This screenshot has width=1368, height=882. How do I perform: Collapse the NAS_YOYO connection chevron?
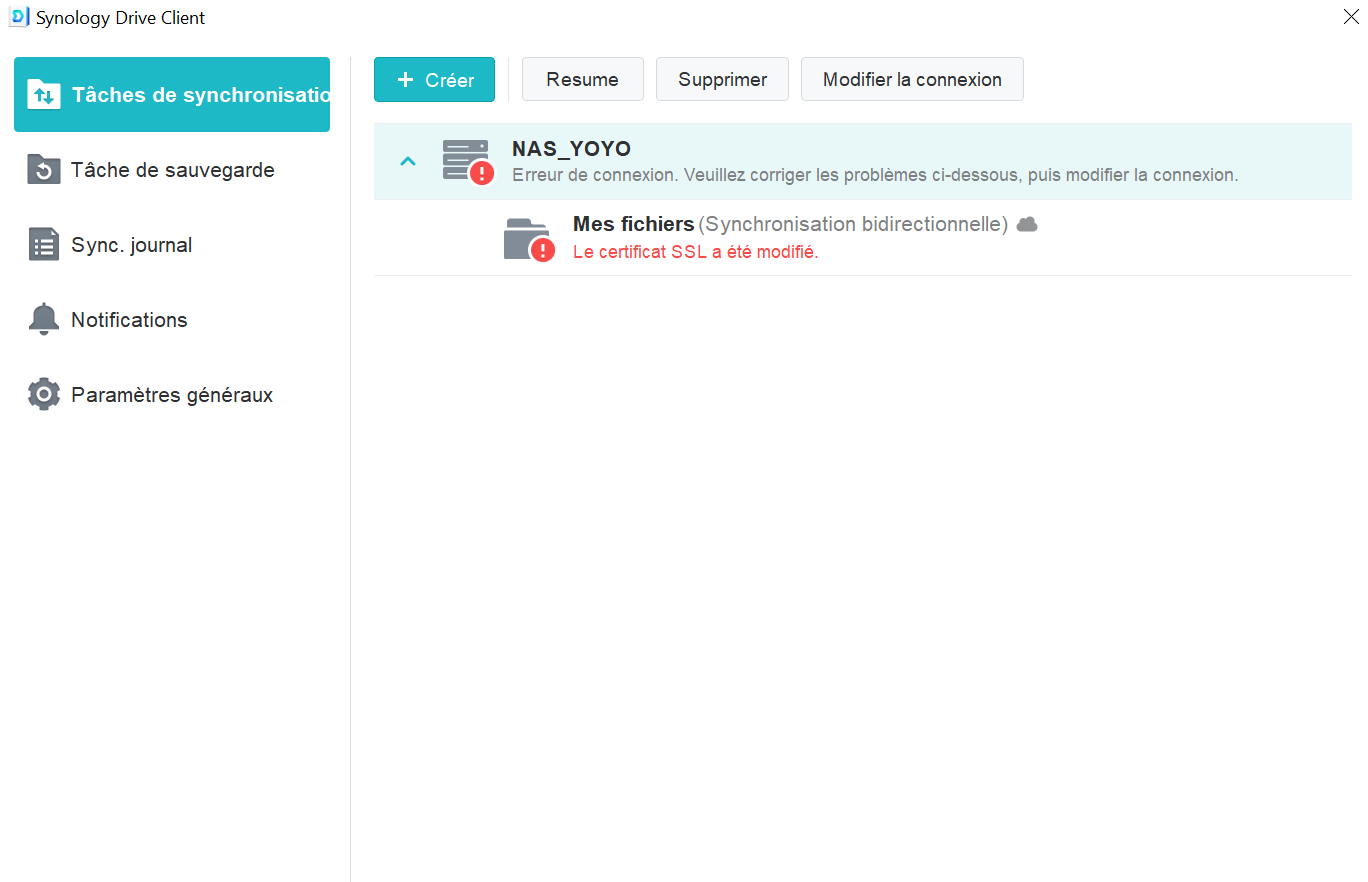(408, 161)
